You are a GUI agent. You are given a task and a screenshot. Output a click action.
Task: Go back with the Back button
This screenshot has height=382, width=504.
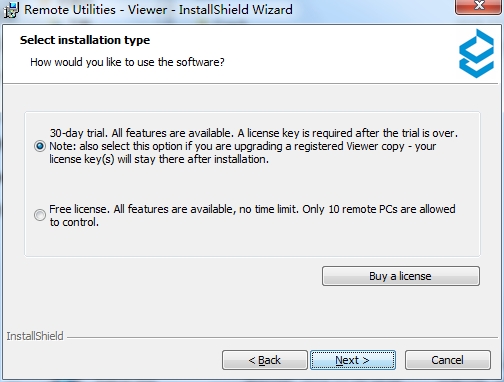(265, 360)
